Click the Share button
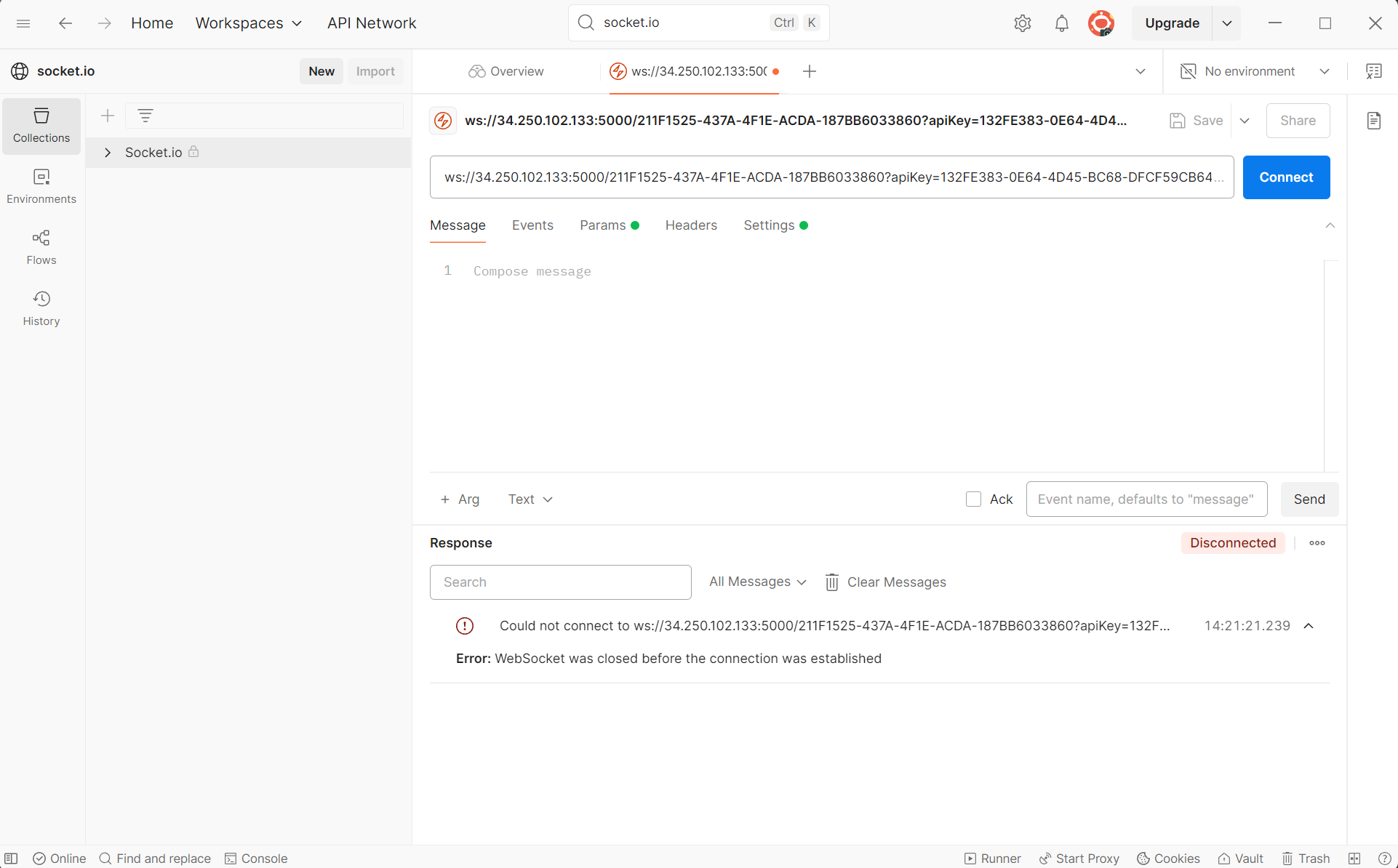Screen dimensions: 1398x868 pos(1298,121)
